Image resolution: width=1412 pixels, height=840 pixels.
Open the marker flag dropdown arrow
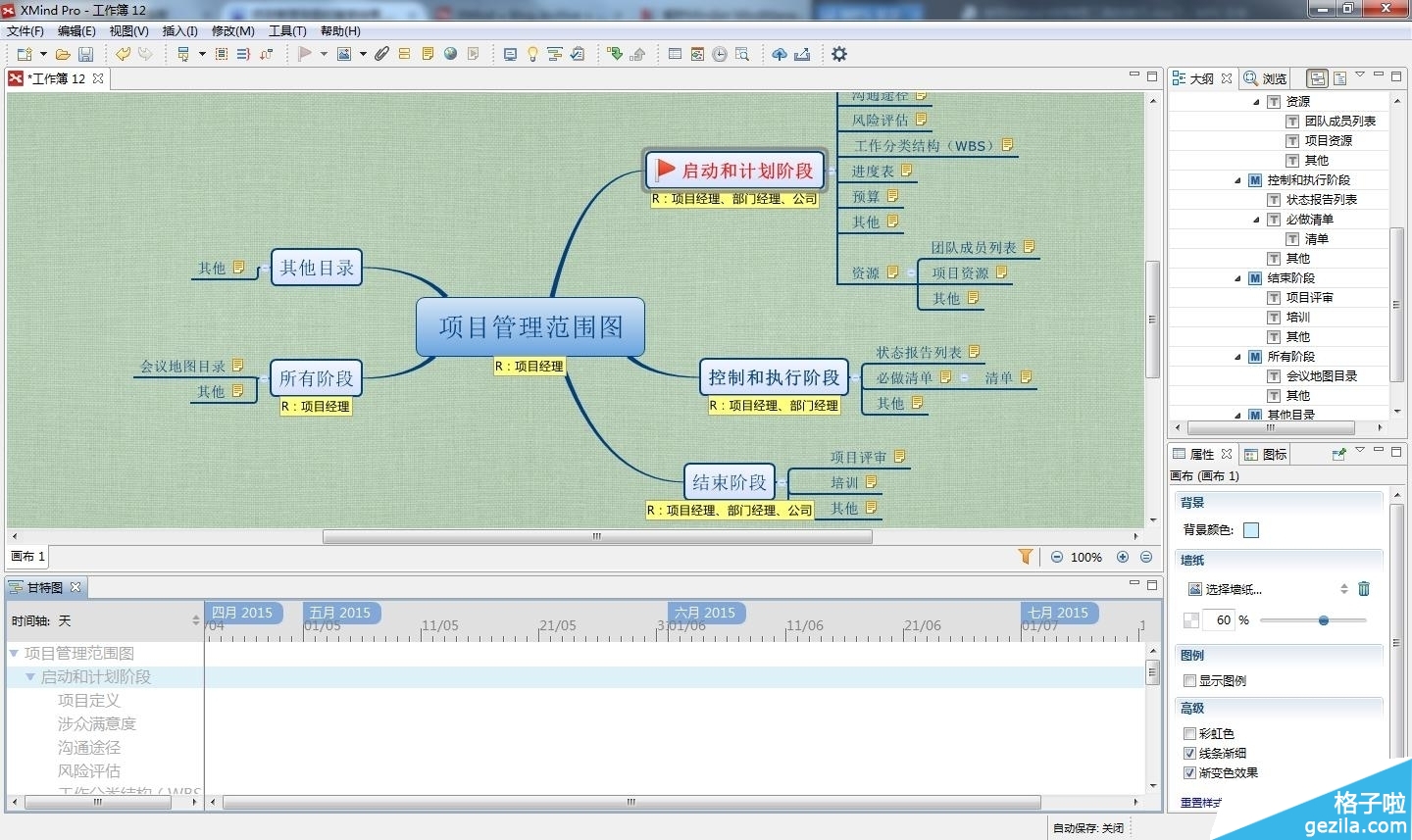[x=324, y=54]
